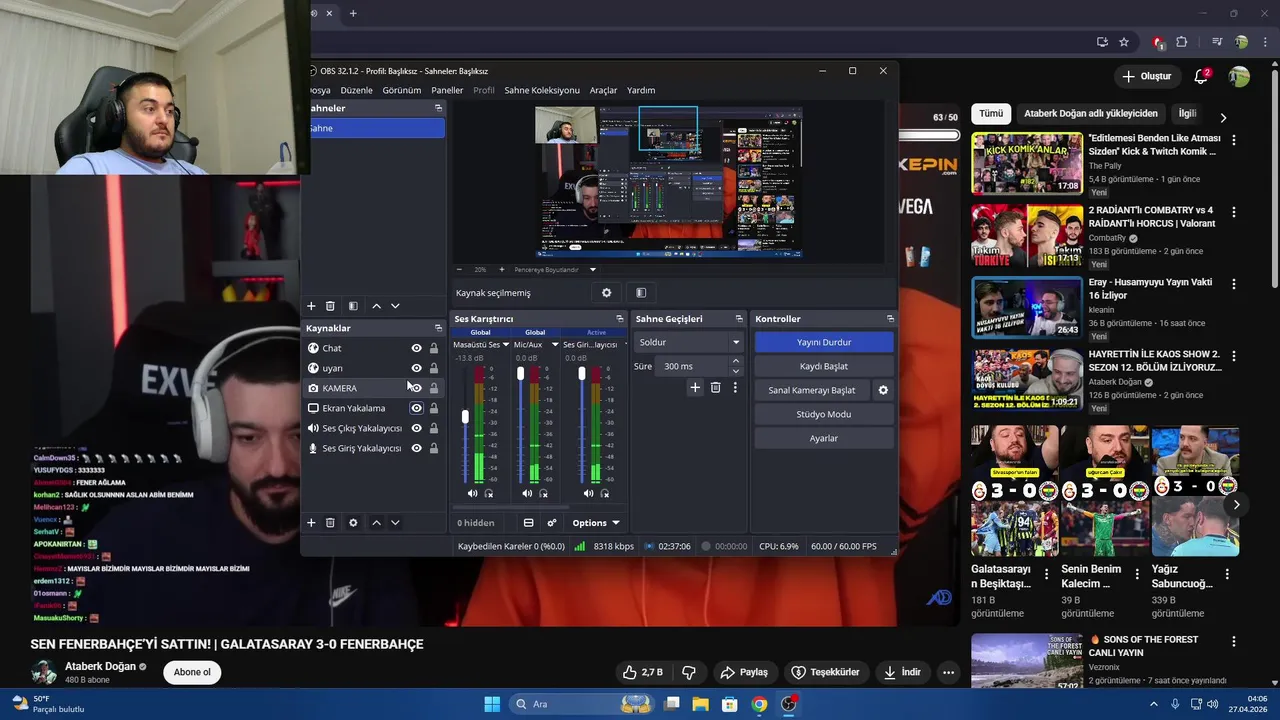This screenshot has width=1280, height=720.
Task: Pop out the Ses Karıştırıcı dock icon
Action: pyautogui.click(x=619, y=318)
